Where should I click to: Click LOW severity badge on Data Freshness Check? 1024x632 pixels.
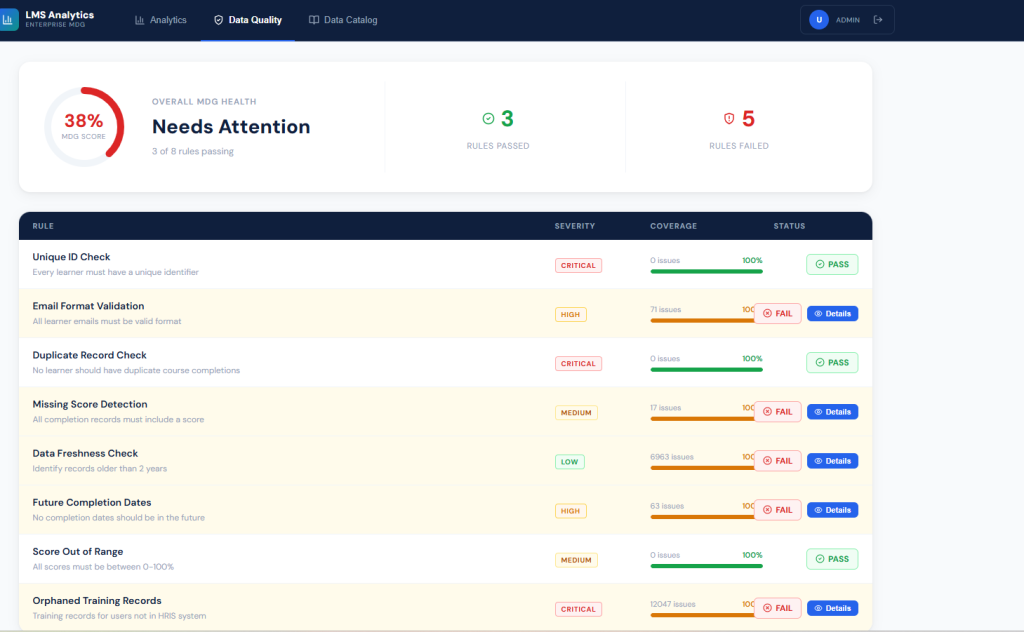(570, 462)
